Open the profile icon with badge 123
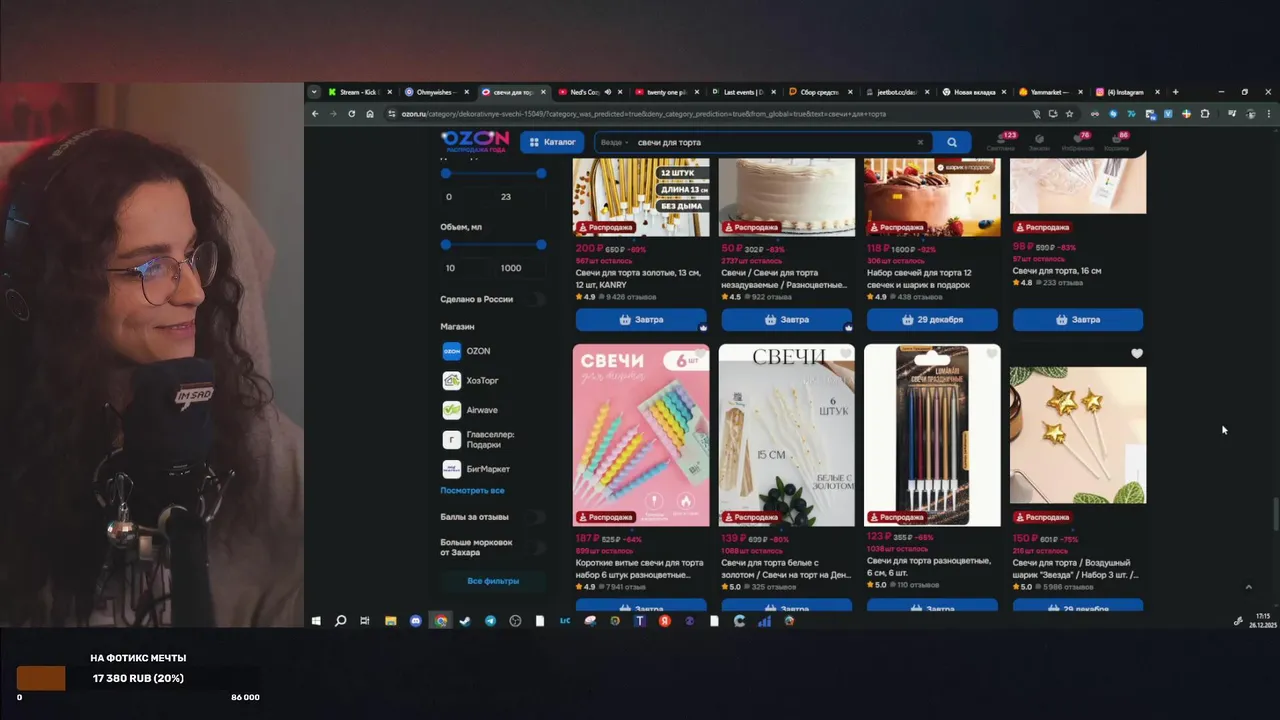The image size is (1280, 720). point(1001,141)
